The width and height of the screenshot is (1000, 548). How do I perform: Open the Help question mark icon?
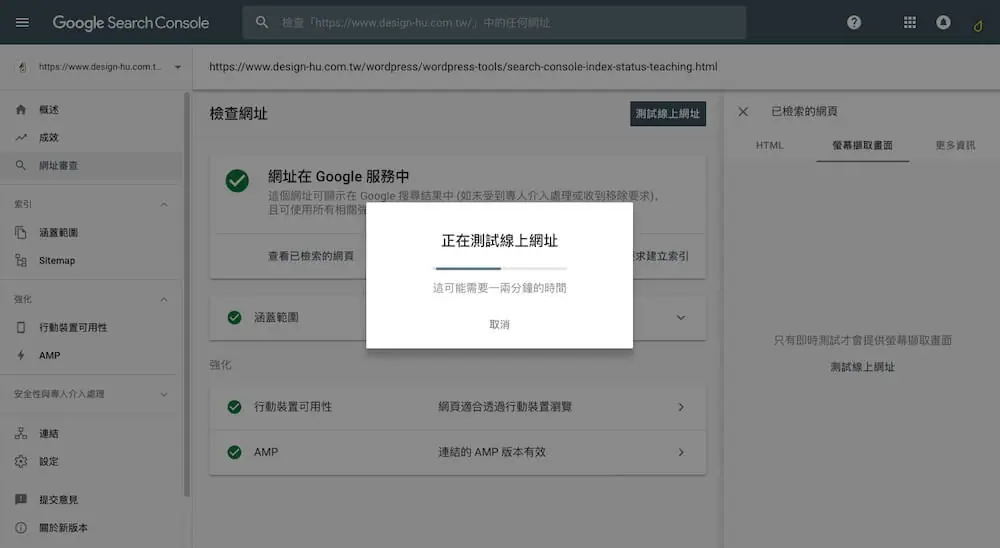tap(854, 22)
